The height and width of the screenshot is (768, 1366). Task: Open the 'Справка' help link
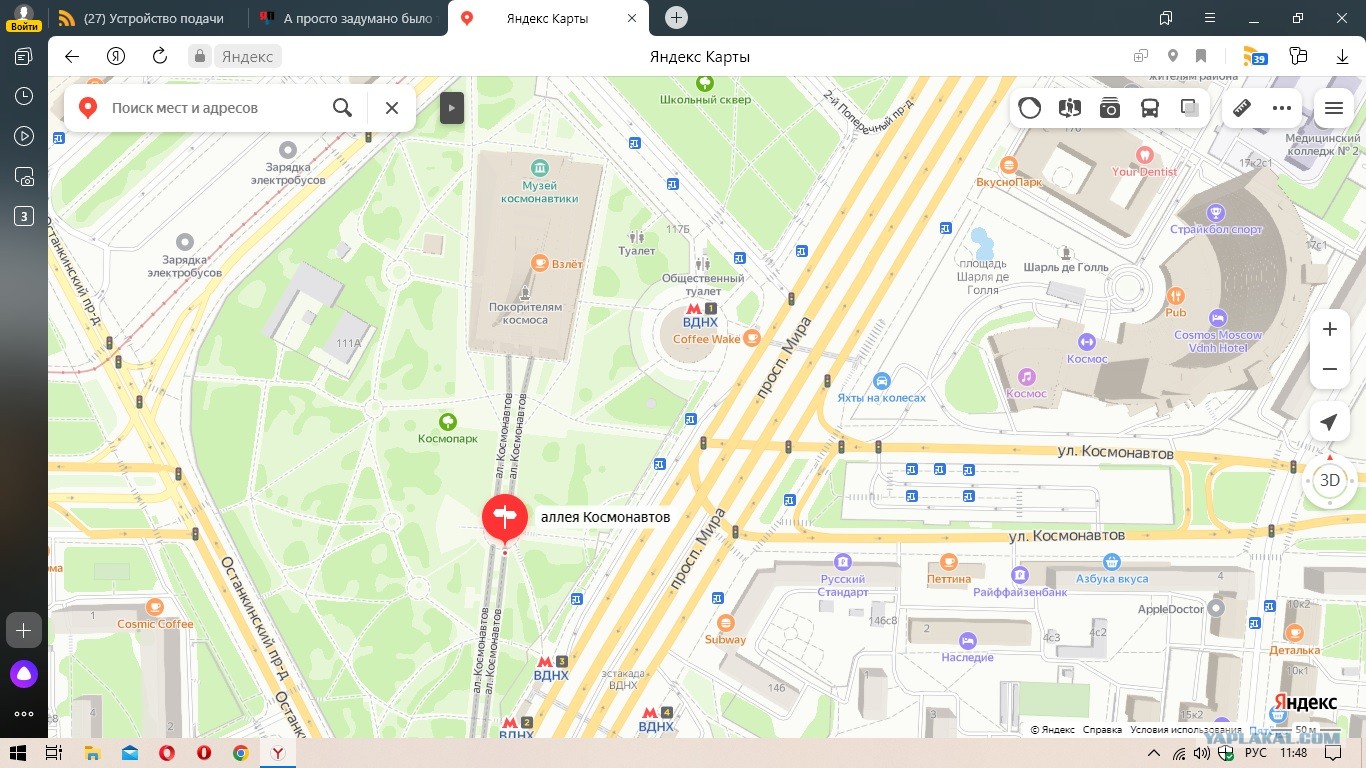[x=1102, y=730]
